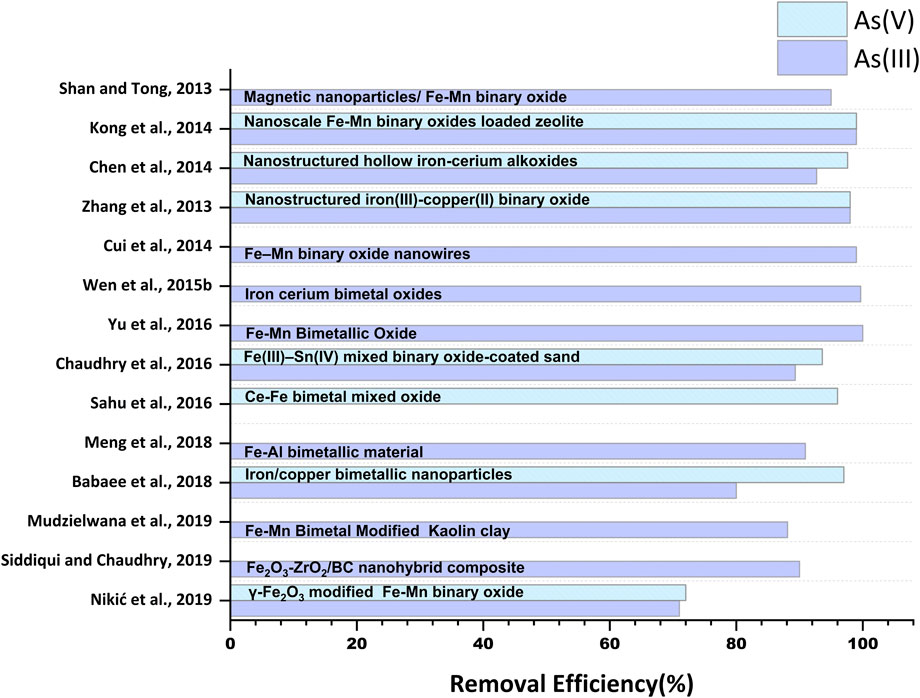Screen dimensions: 920x698
Task: Click the x-axis tick label '60'
Action: [610, 643]
